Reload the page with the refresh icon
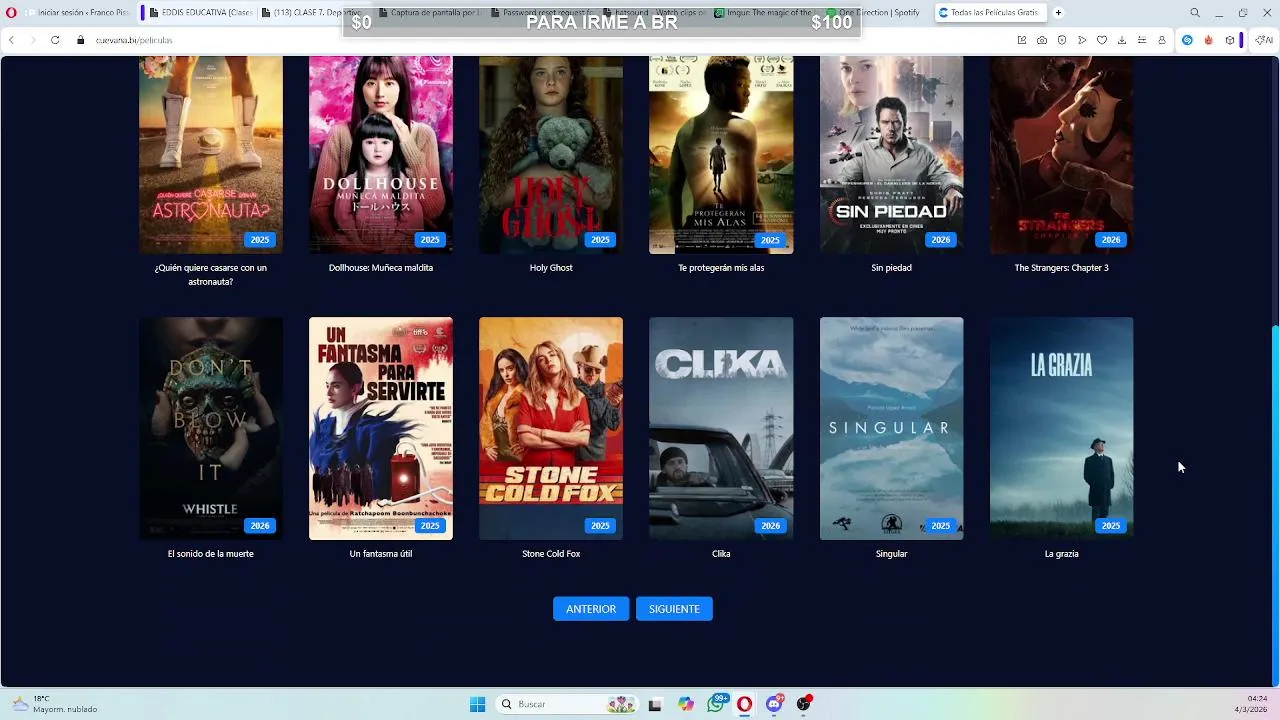The width and height of the screenshot is (1280, 720). (x=55, y=40)
